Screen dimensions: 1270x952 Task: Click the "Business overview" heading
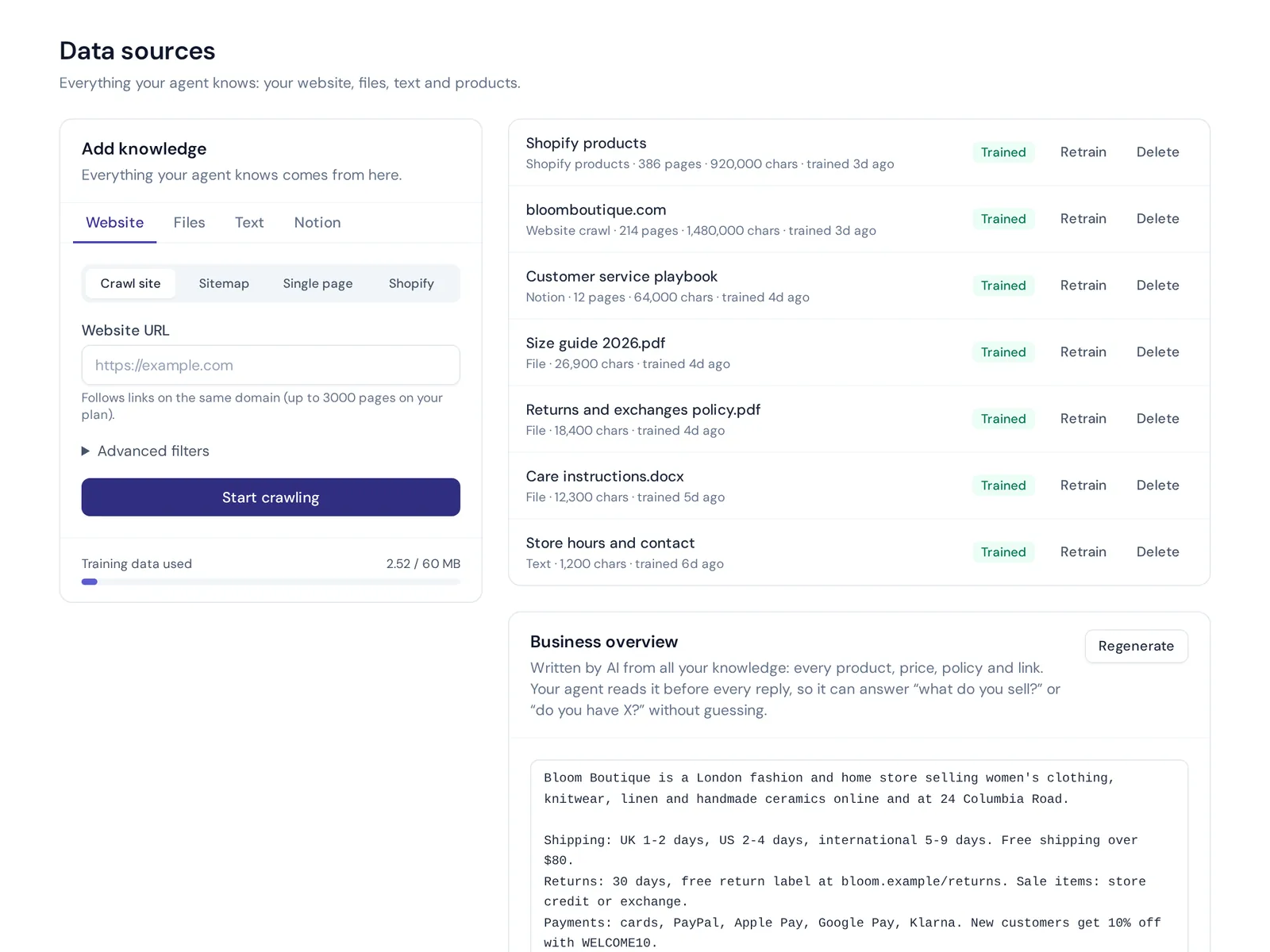tap(604, 642)
